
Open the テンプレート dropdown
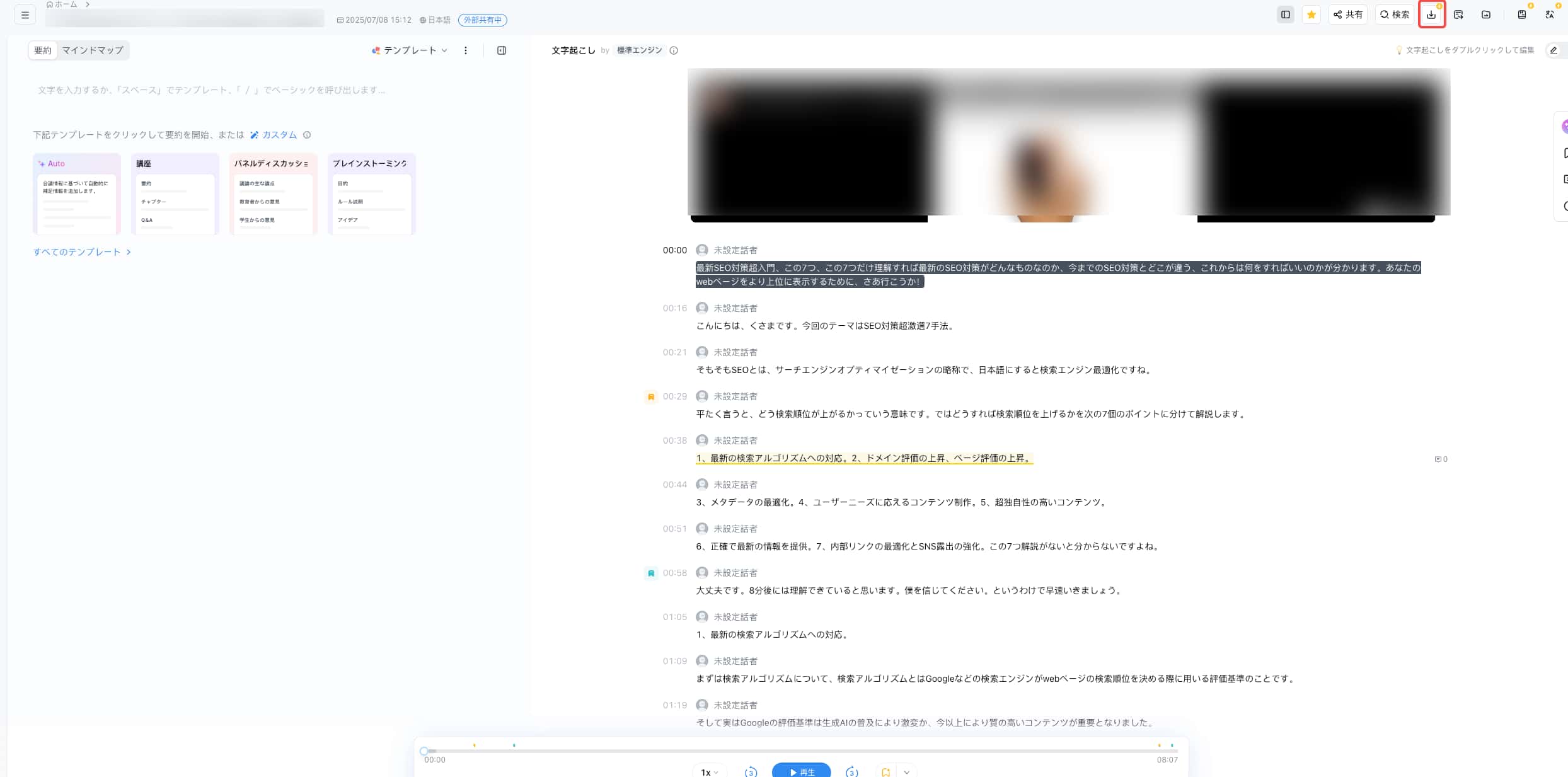click(410, 50)
